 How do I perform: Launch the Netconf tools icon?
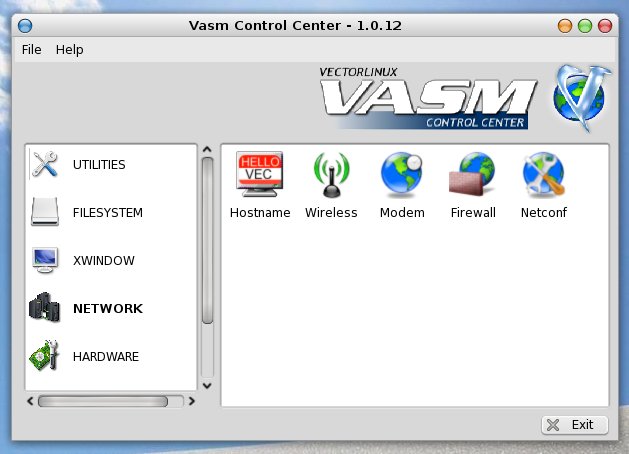[x=544, y=174]
